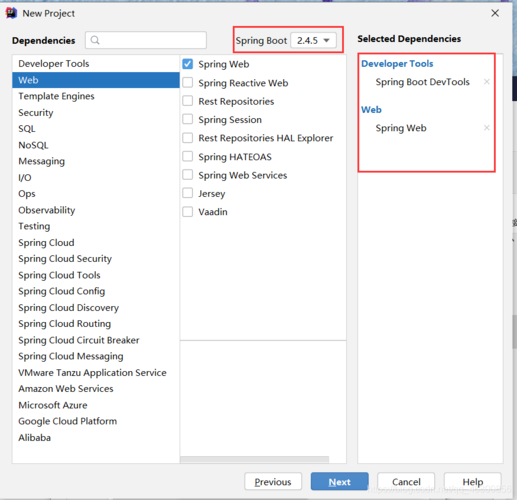Select the NoSQL category
This screenshot has height=500, width=517.
tap(96, 145)
